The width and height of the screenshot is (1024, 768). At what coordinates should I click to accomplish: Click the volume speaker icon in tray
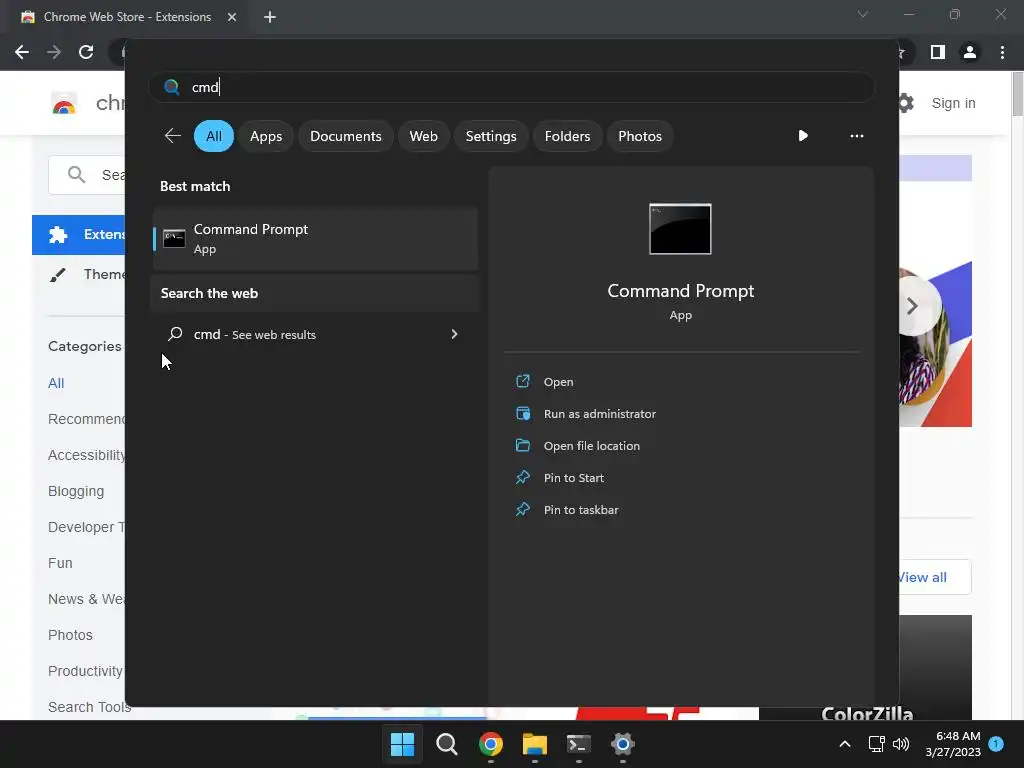click(x=901, y=744)
